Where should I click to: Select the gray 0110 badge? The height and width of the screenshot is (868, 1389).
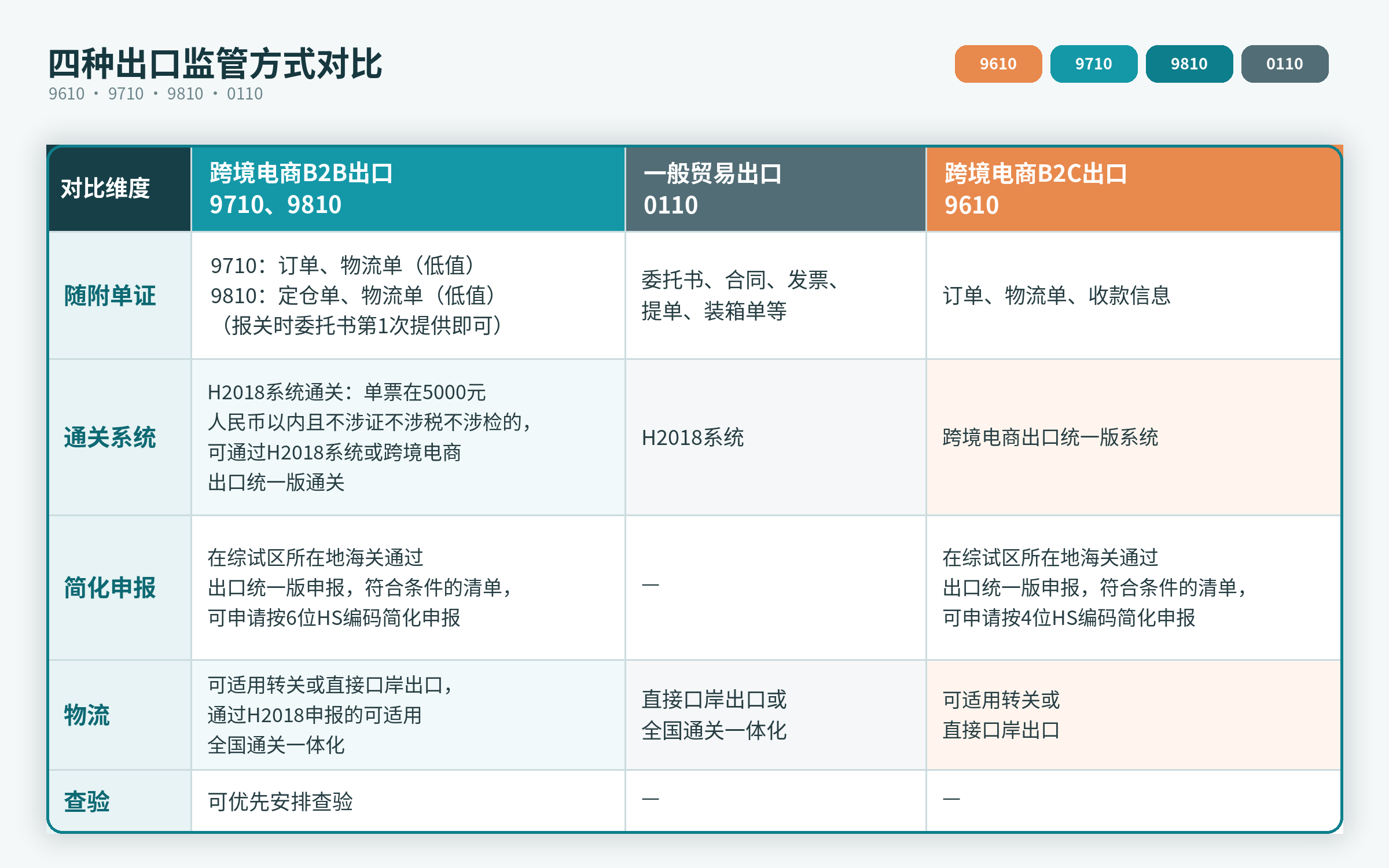[x=1285, y=64]
